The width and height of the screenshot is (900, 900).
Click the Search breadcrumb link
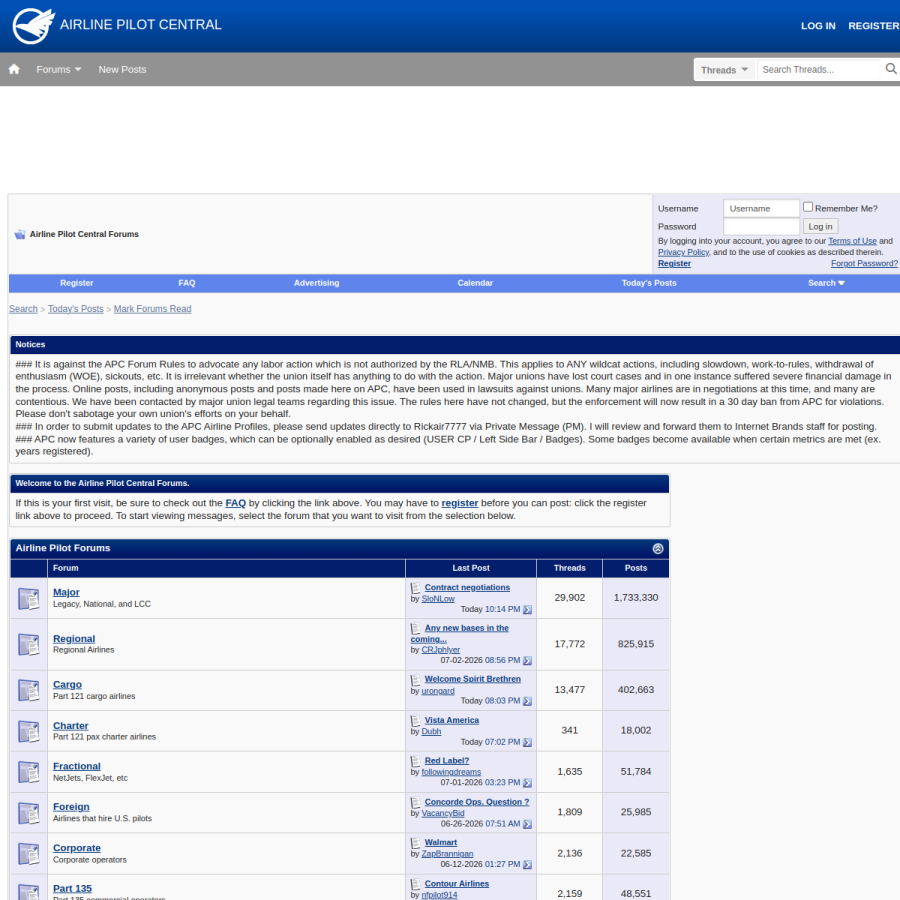coord(23,309)
